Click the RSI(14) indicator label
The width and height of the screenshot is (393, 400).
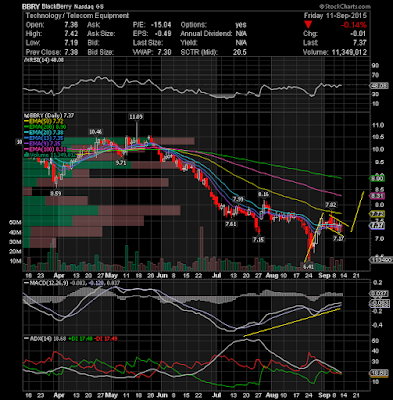(43, 60)
